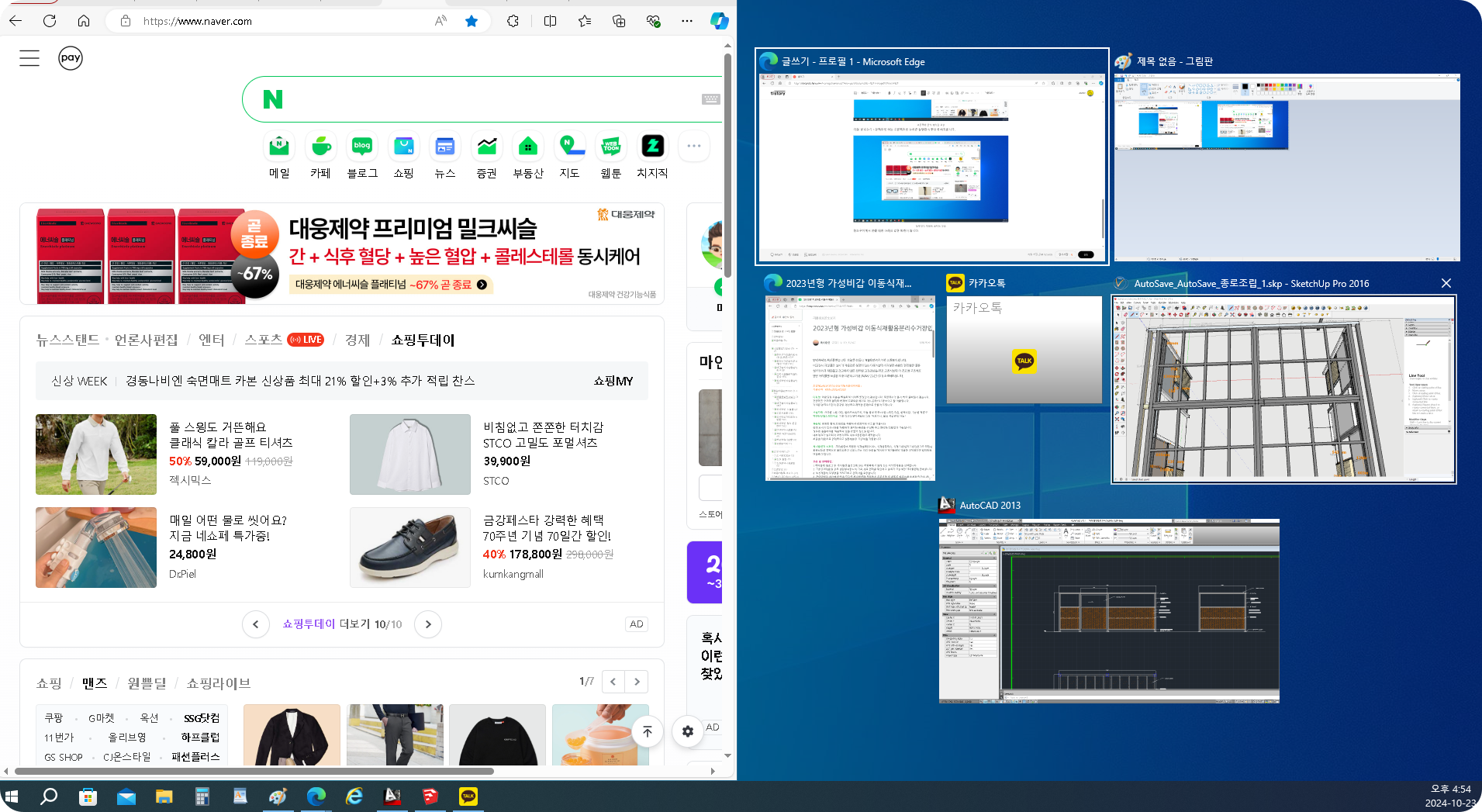Select the 카카오톡 window thumbnail

pos(1024,349)
